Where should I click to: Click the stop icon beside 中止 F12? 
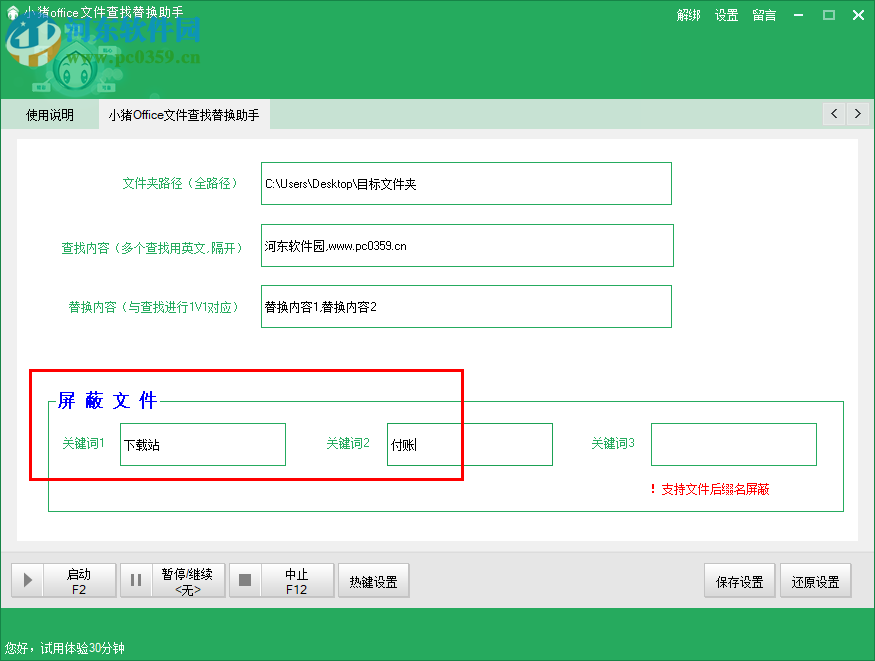point(245,580)
